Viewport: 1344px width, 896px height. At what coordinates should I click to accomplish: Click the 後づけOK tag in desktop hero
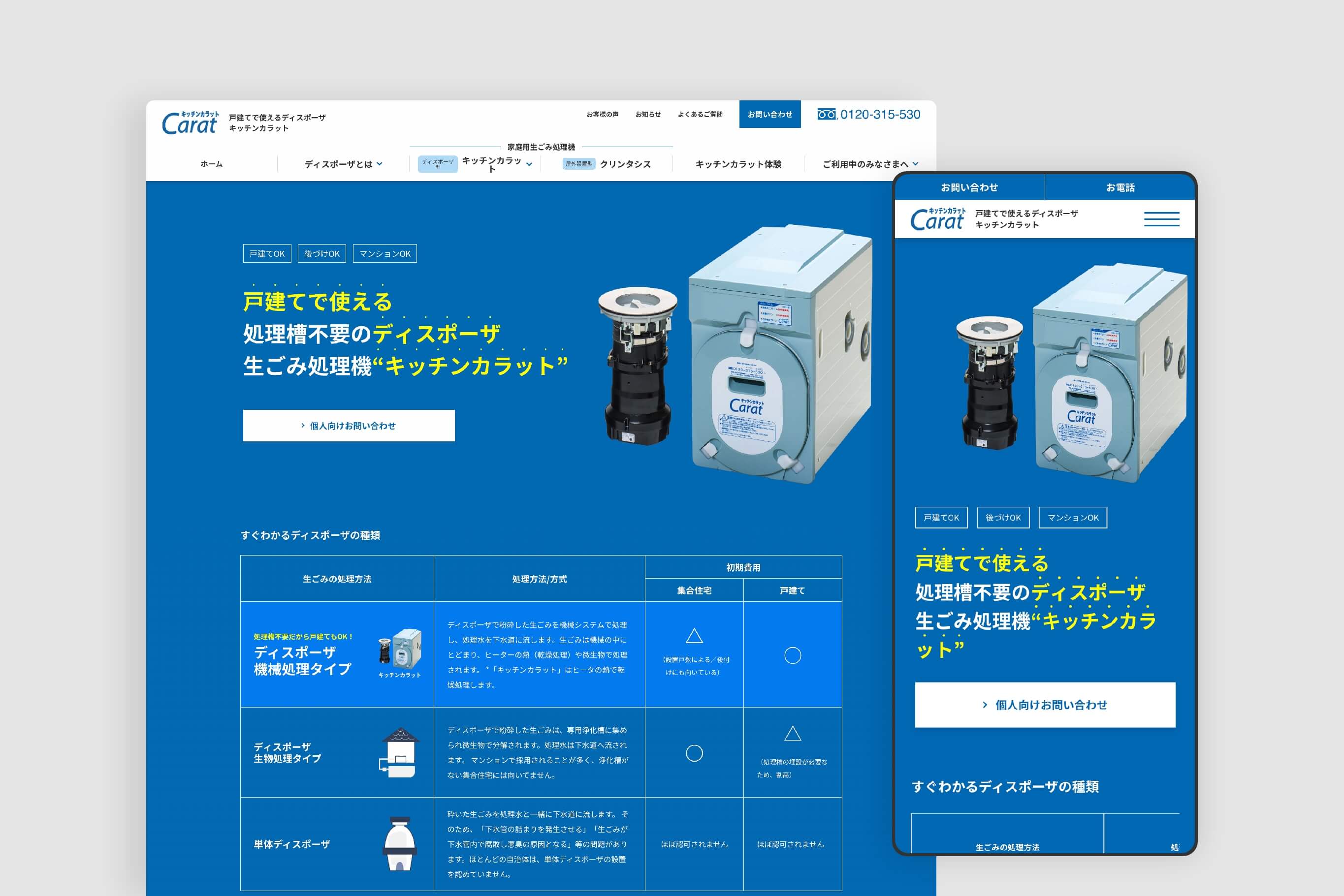point(322,254)
